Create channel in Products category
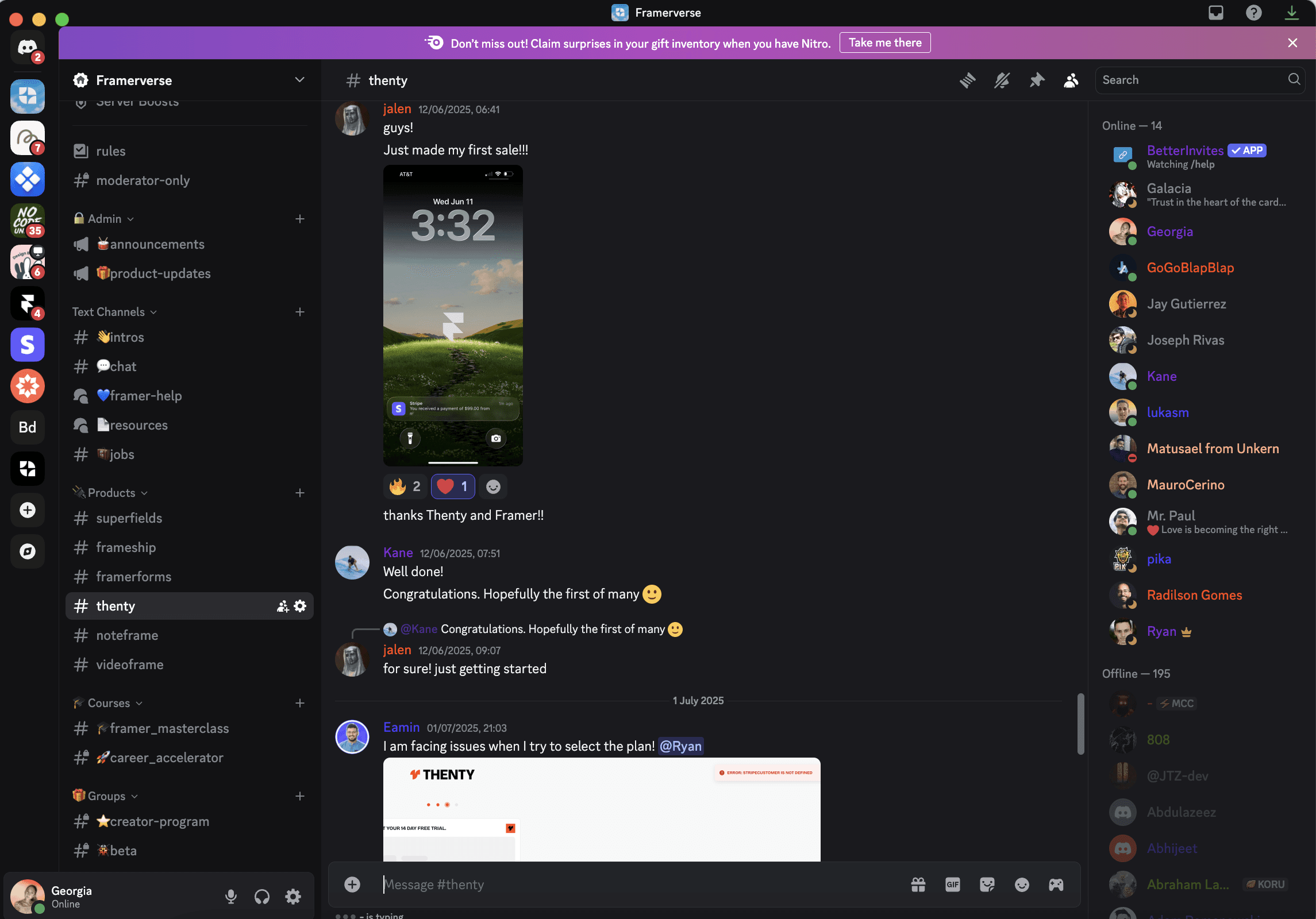 (x=299, y=493)
